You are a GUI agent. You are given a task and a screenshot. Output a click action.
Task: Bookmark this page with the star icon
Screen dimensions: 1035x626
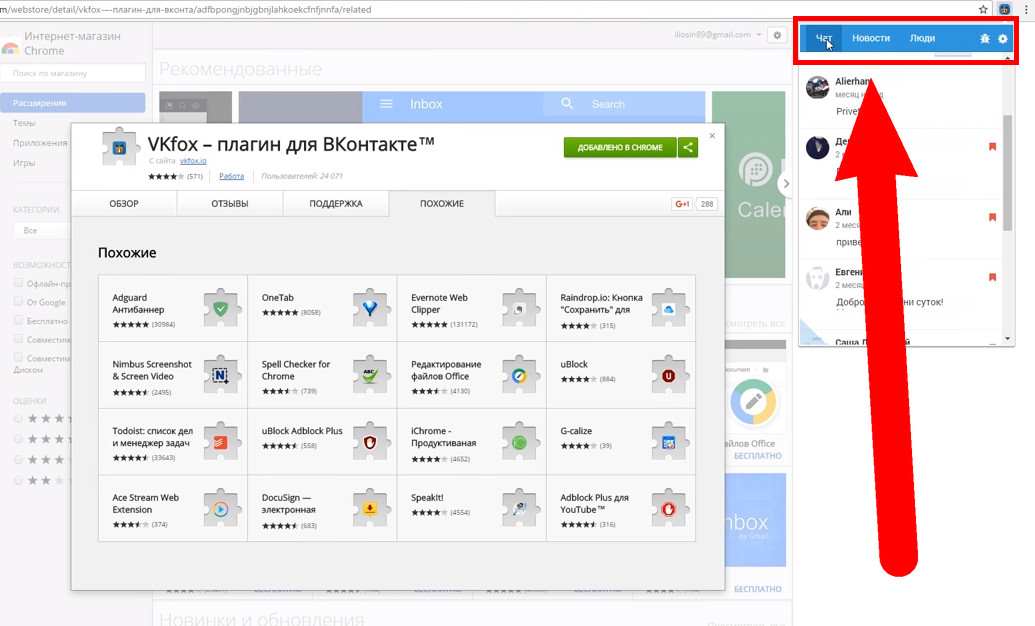tap(983, 8)
